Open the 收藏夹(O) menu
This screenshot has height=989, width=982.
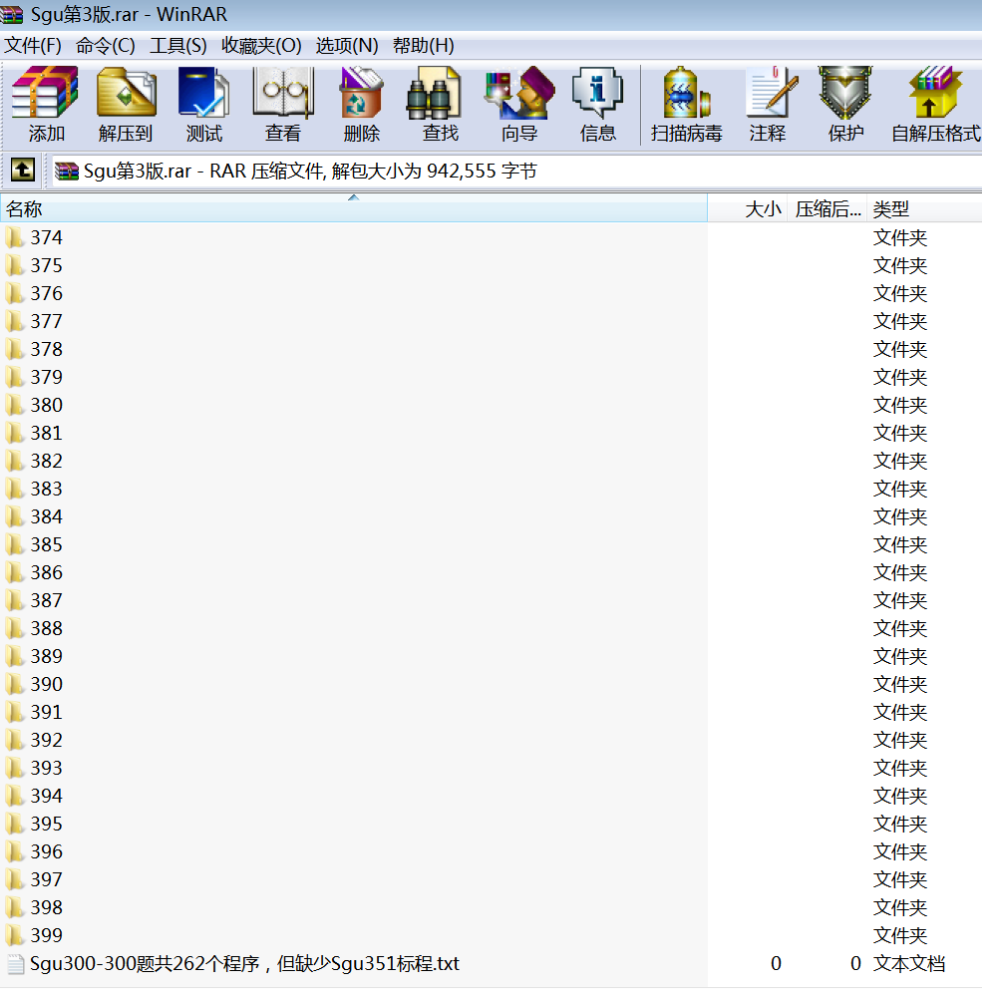(261, 45)
